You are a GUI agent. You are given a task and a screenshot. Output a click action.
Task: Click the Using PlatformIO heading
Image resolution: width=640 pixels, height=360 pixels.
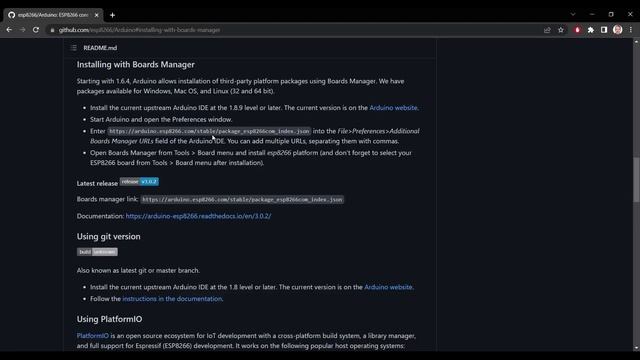click(x=109, y=319)
